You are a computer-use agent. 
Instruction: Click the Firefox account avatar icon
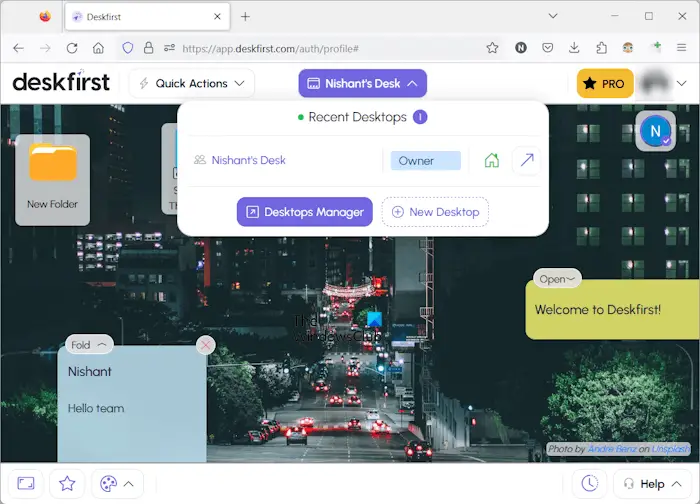(x=628, y=48)
